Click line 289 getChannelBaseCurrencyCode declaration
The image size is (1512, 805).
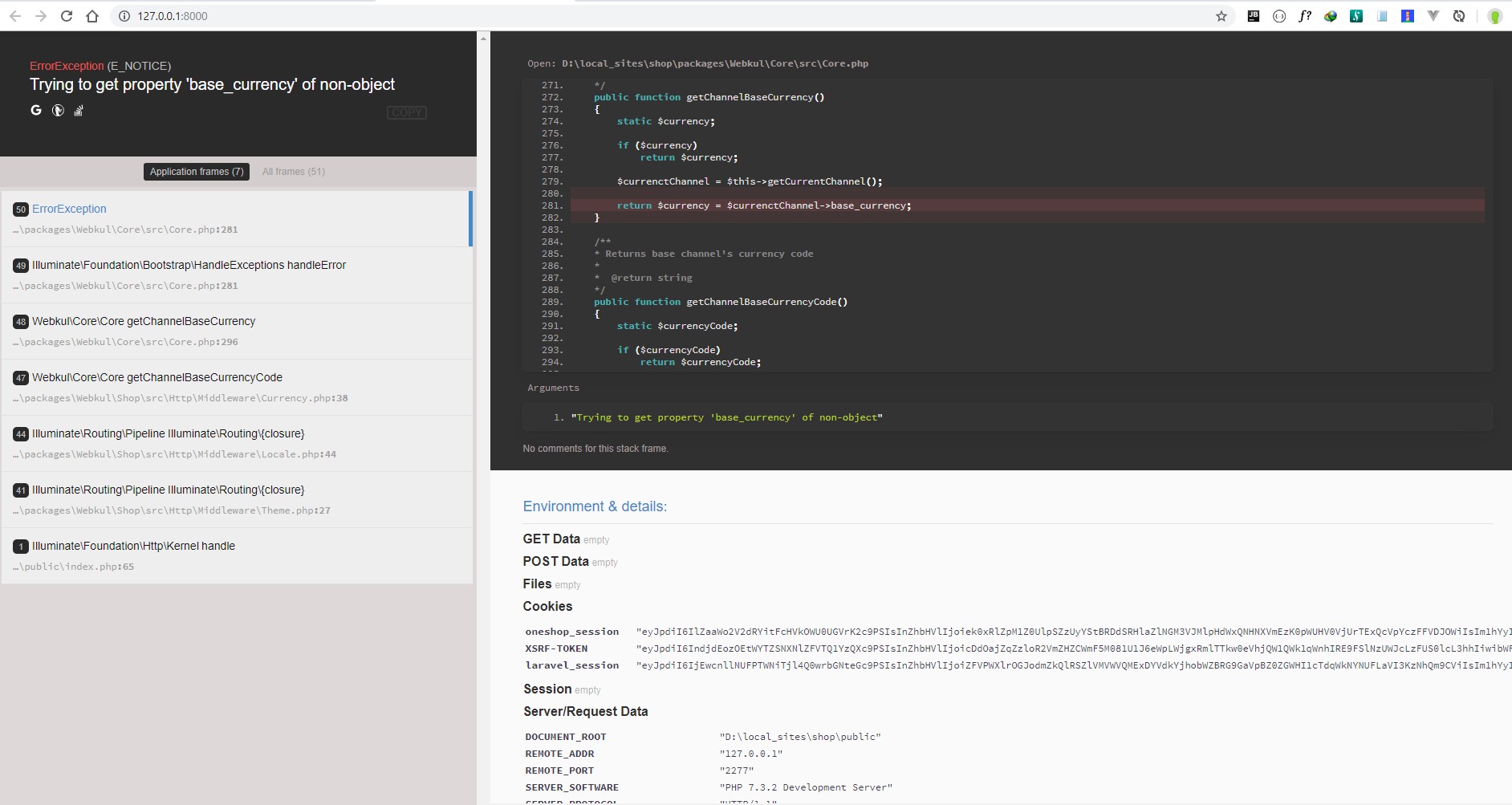(721, 302)
